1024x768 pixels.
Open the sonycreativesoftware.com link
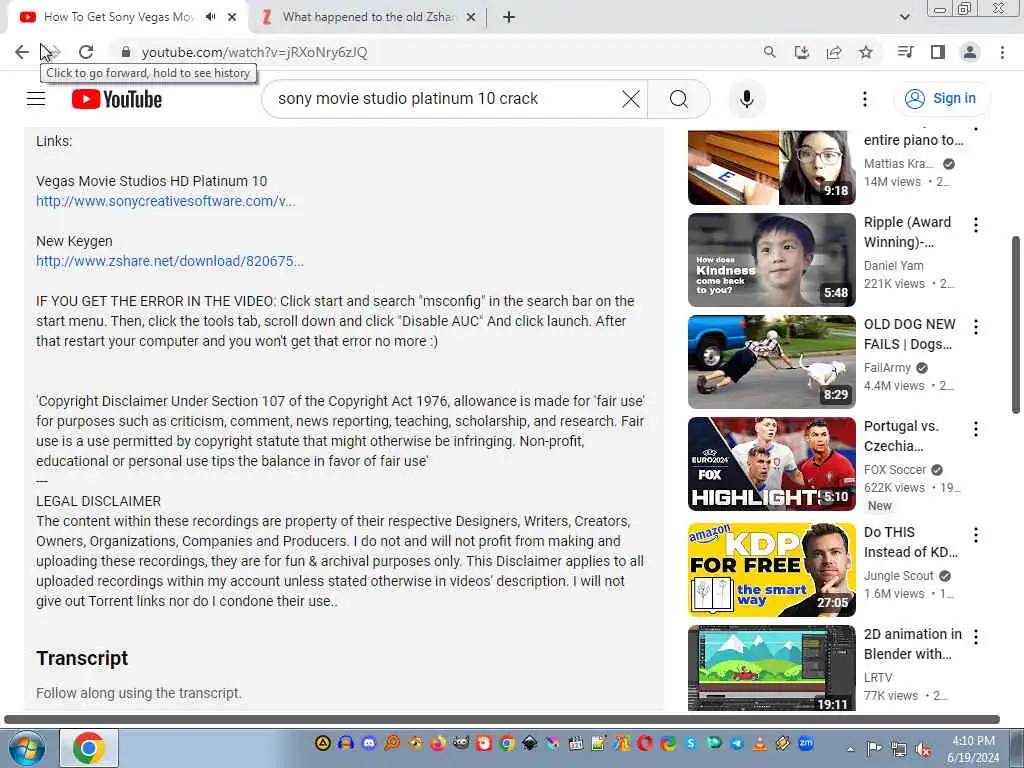(166, 201)
